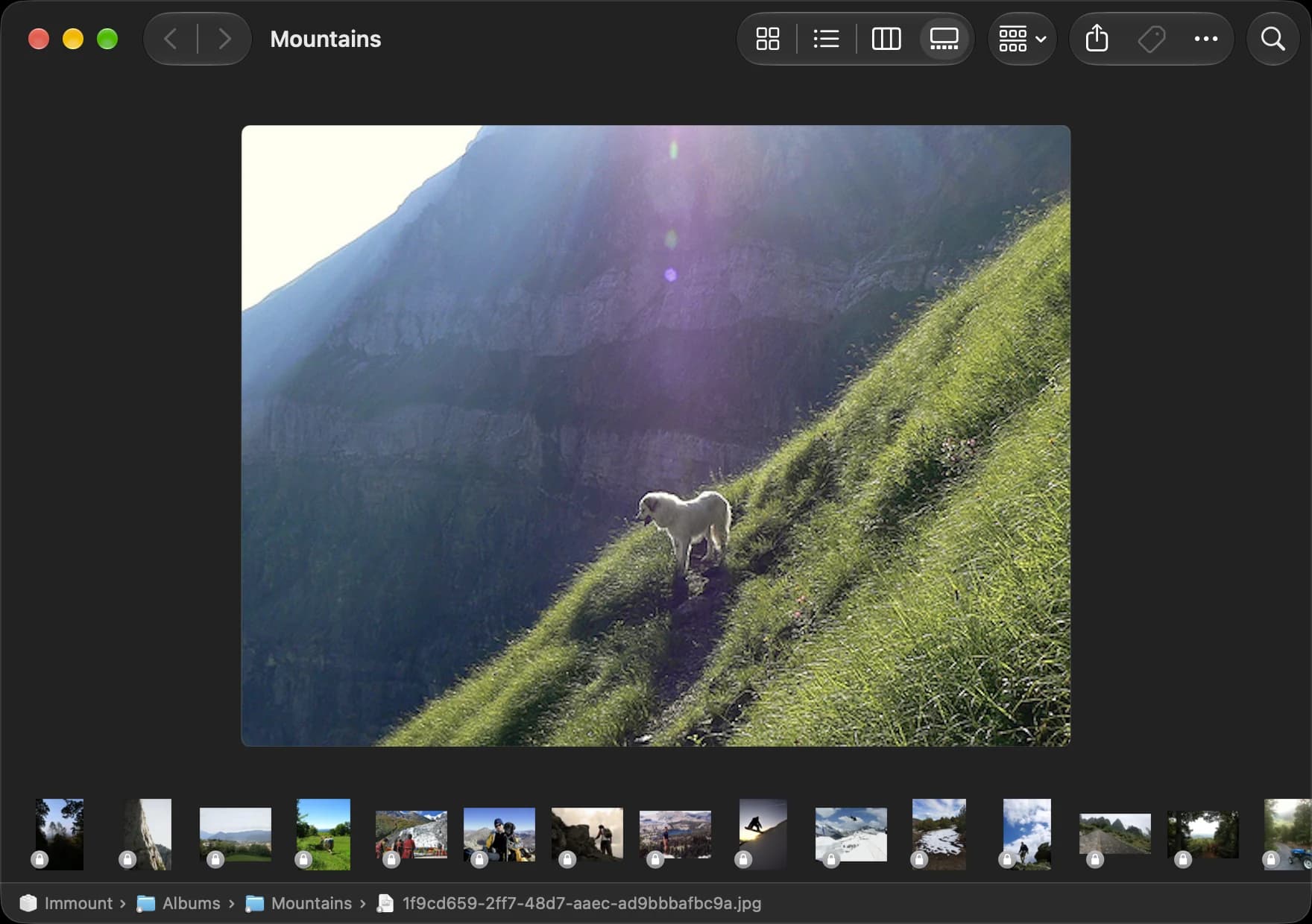Viewport: 1312px width, 924px height.
Task: Select the rock cliff face thumbnail
Action: [148, 835]
